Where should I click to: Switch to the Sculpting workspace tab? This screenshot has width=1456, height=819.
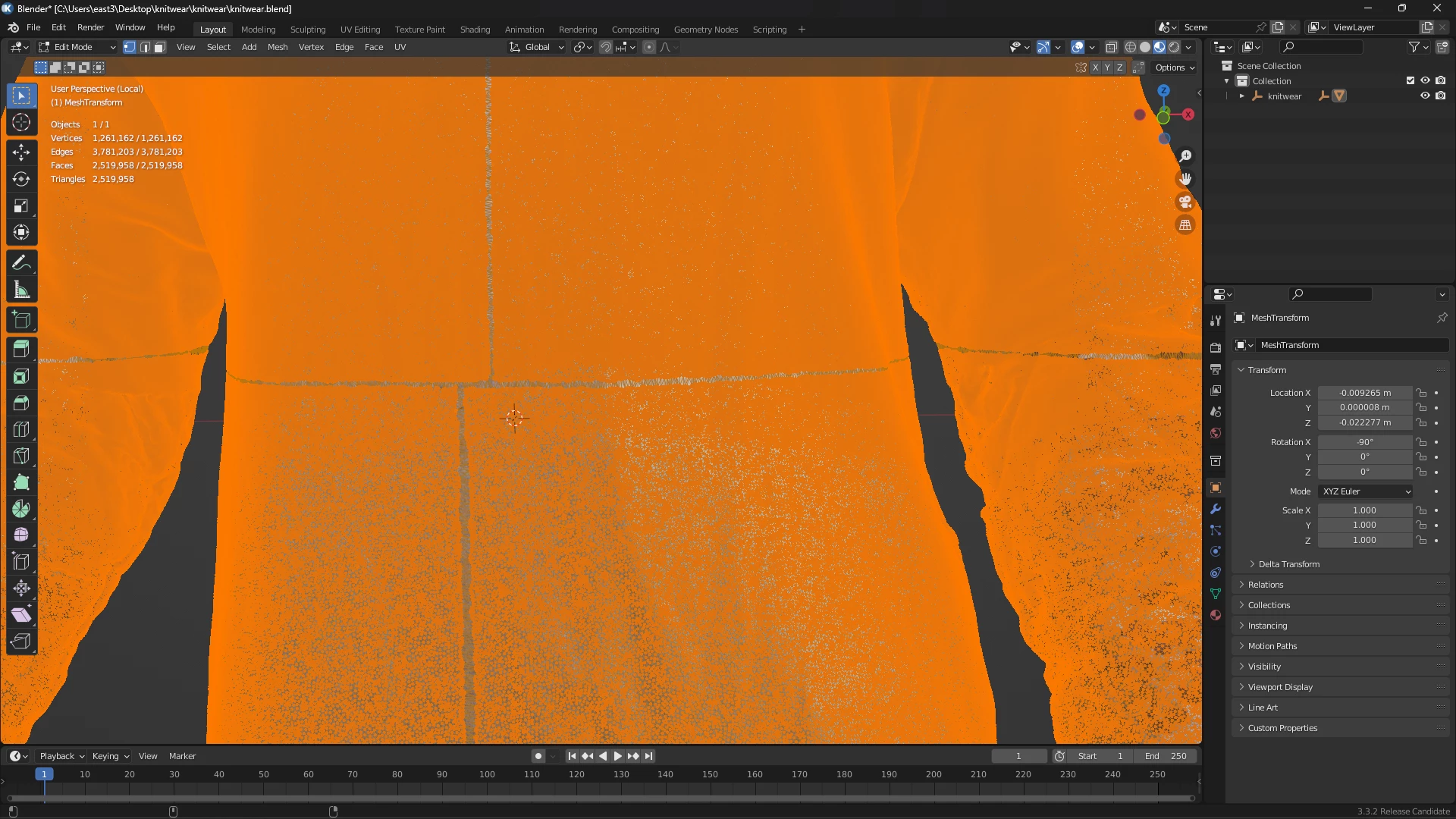pos(308,30)
